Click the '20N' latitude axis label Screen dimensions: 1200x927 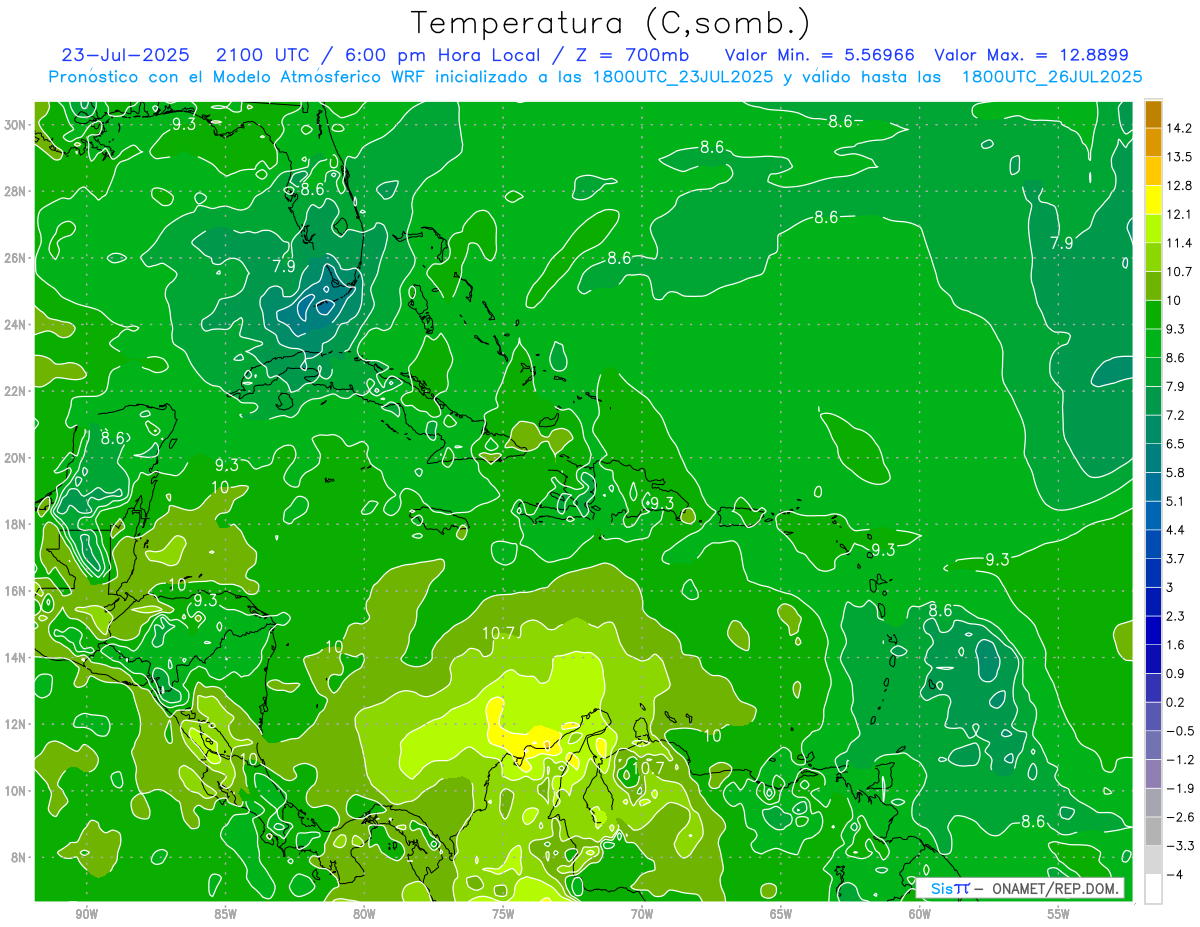point(16,458)
